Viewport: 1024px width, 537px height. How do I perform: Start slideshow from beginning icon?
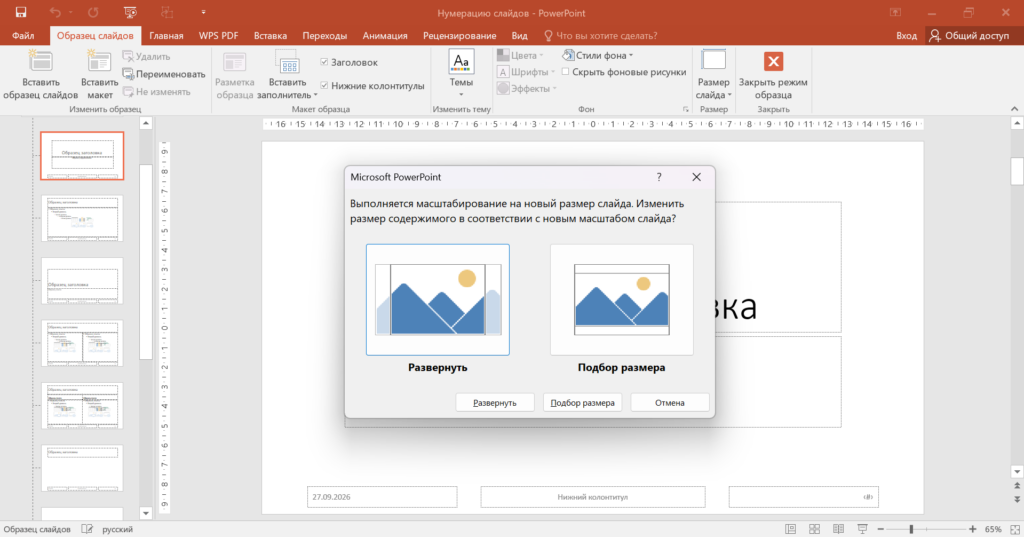(130, 12)
